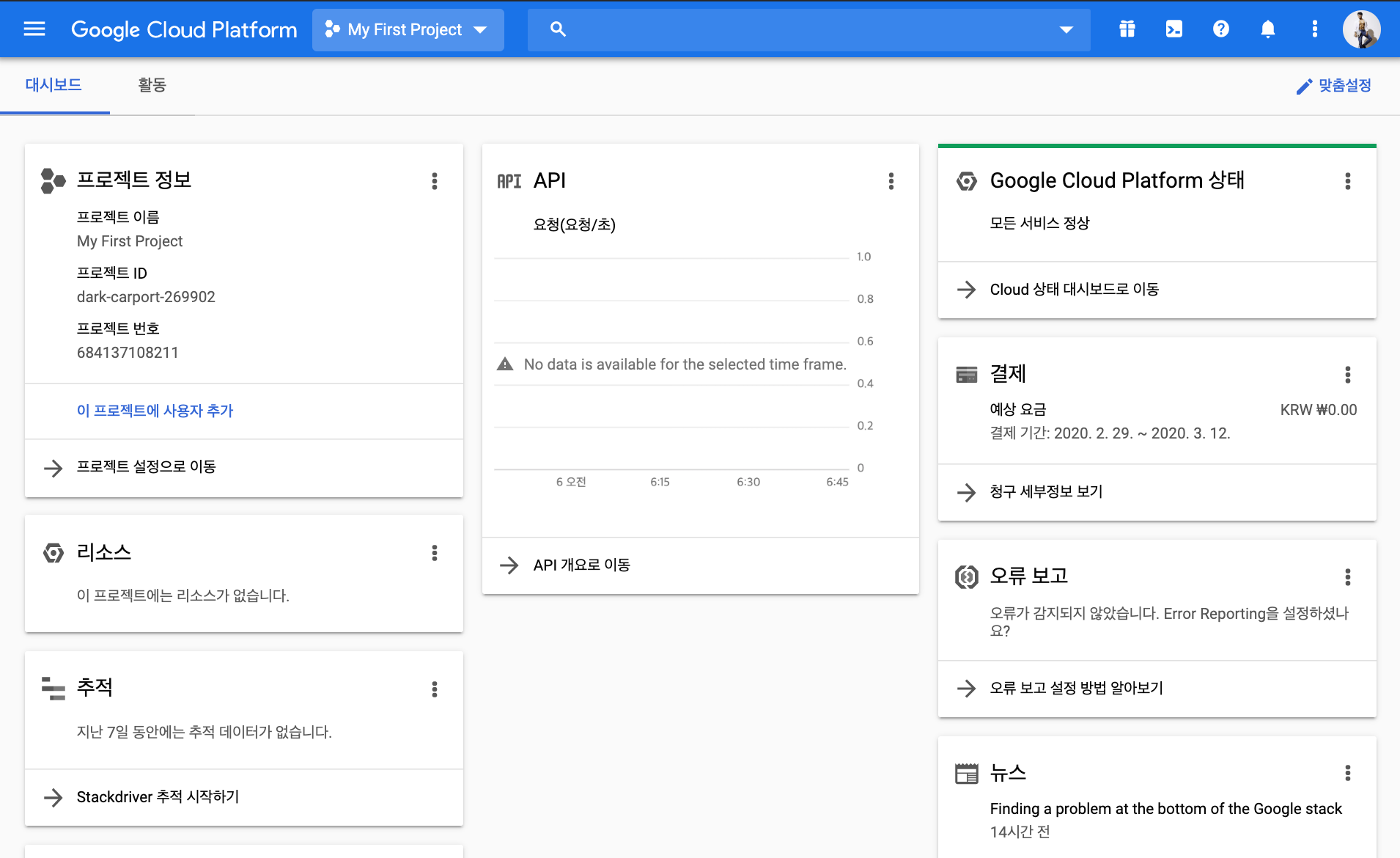The width and height of the screenshot is (1400, 858).
Task: Open the hamburger navigation menu
Action: tap(34, 29)
